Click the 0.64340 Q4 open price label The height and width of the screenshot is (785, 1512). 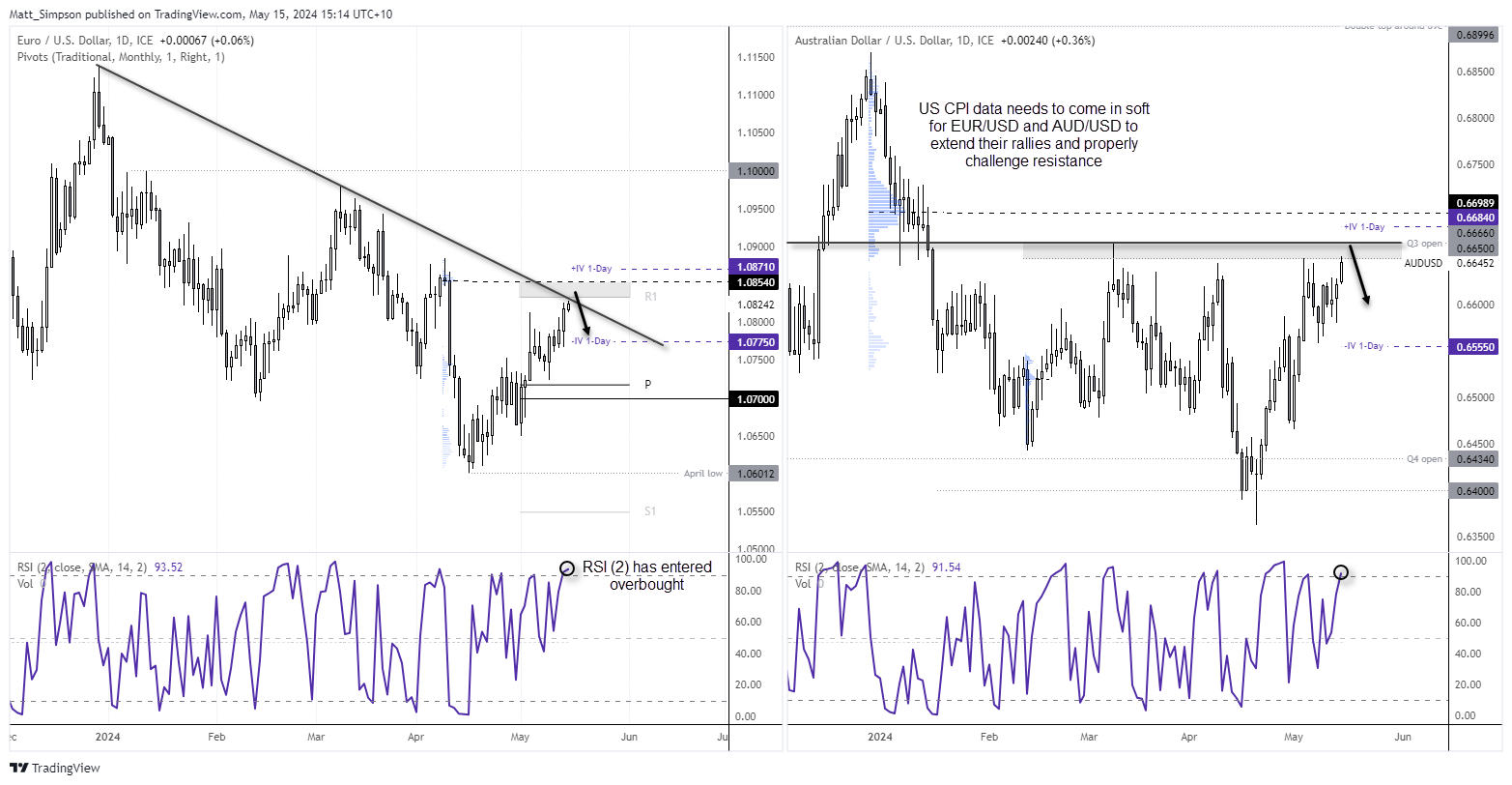1474,458
